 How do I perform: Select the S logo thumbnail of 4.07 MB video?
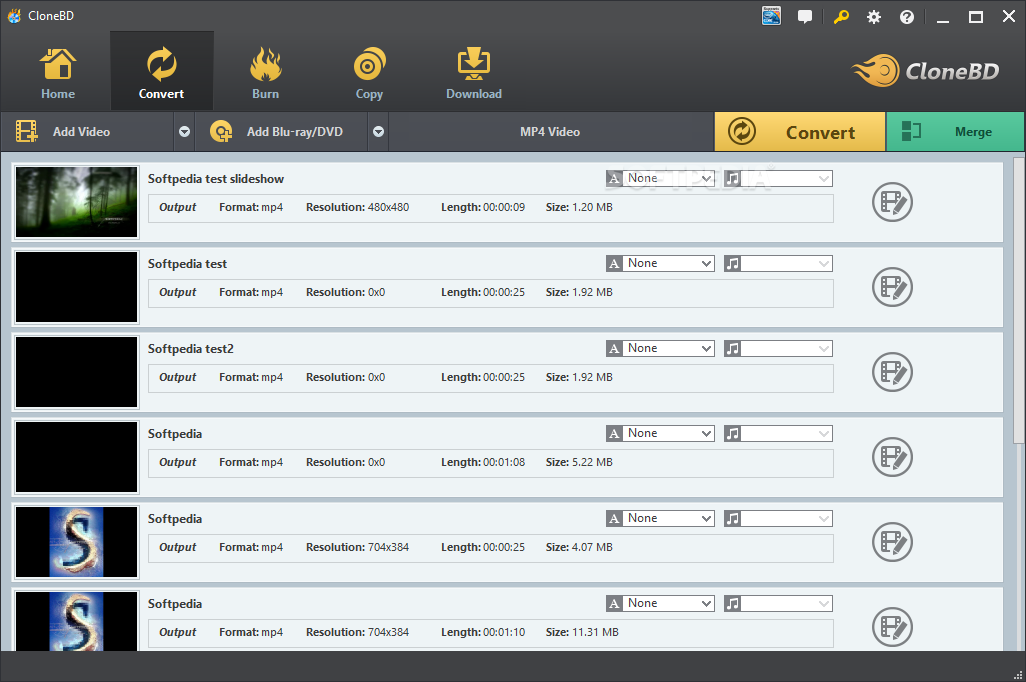point(77,541)
